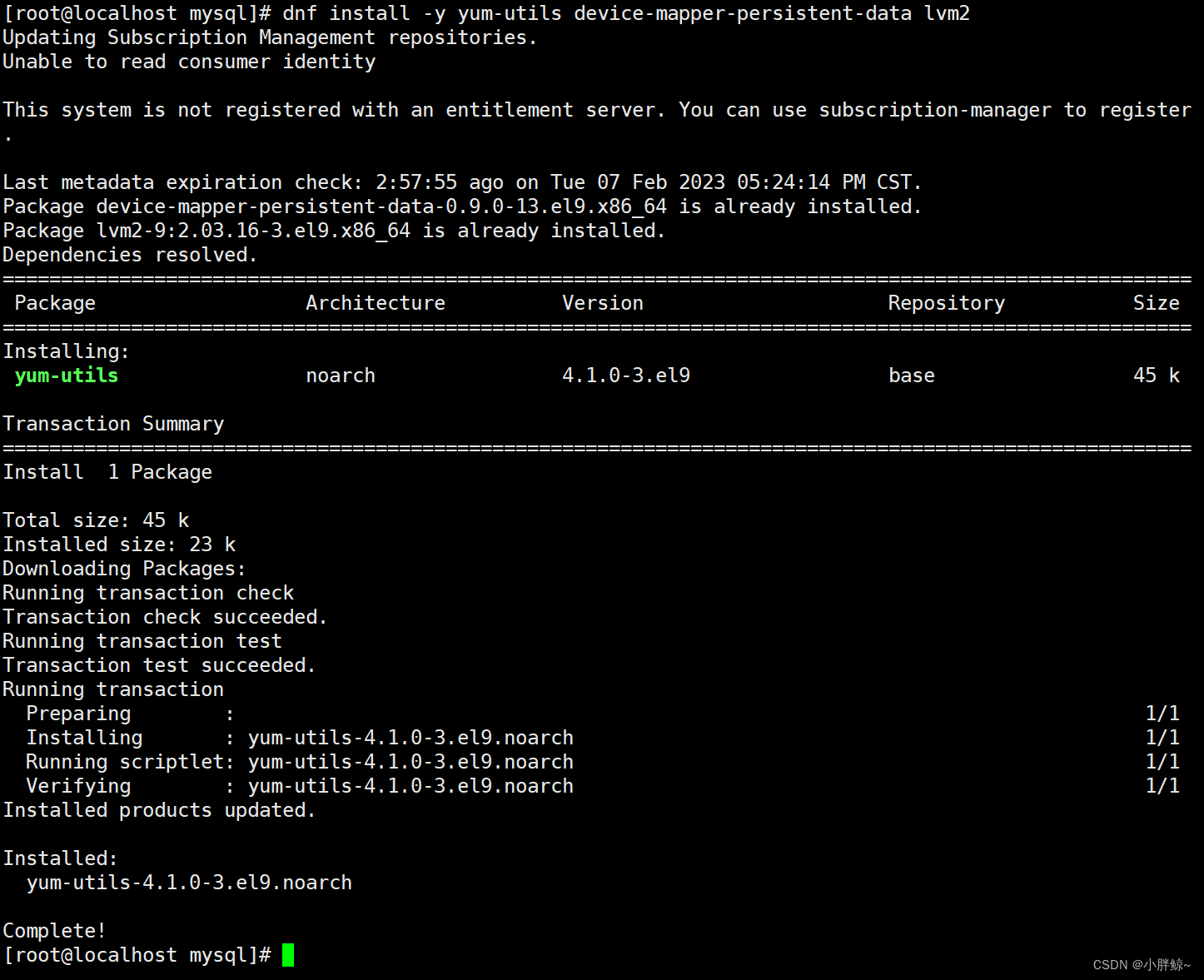Click the 'subscription-manager' word

pyautogui.click(x=935, y=110)
